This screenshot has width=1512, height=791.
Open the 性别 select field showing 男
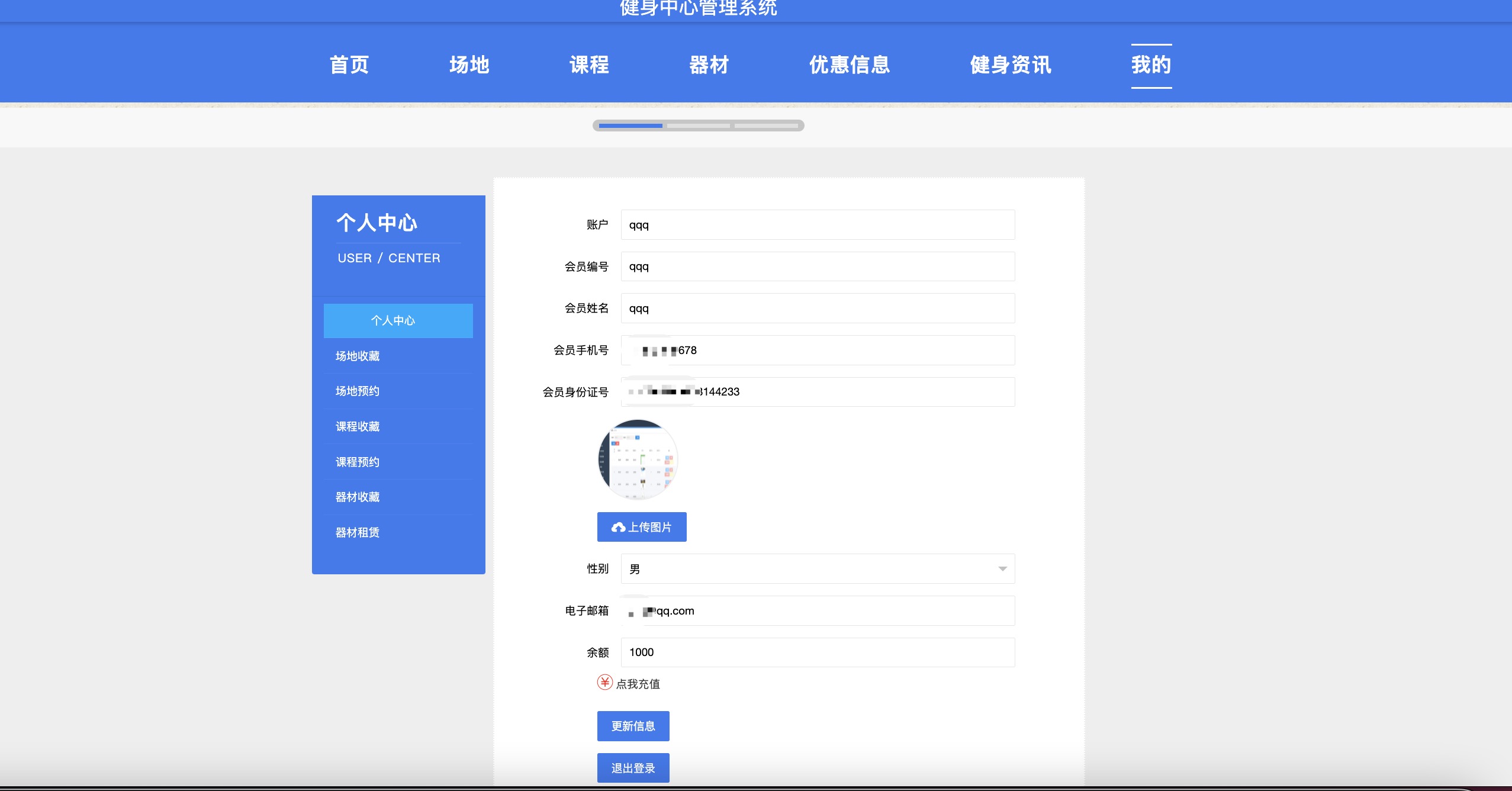pyautogui.click(x=817, y=569)
